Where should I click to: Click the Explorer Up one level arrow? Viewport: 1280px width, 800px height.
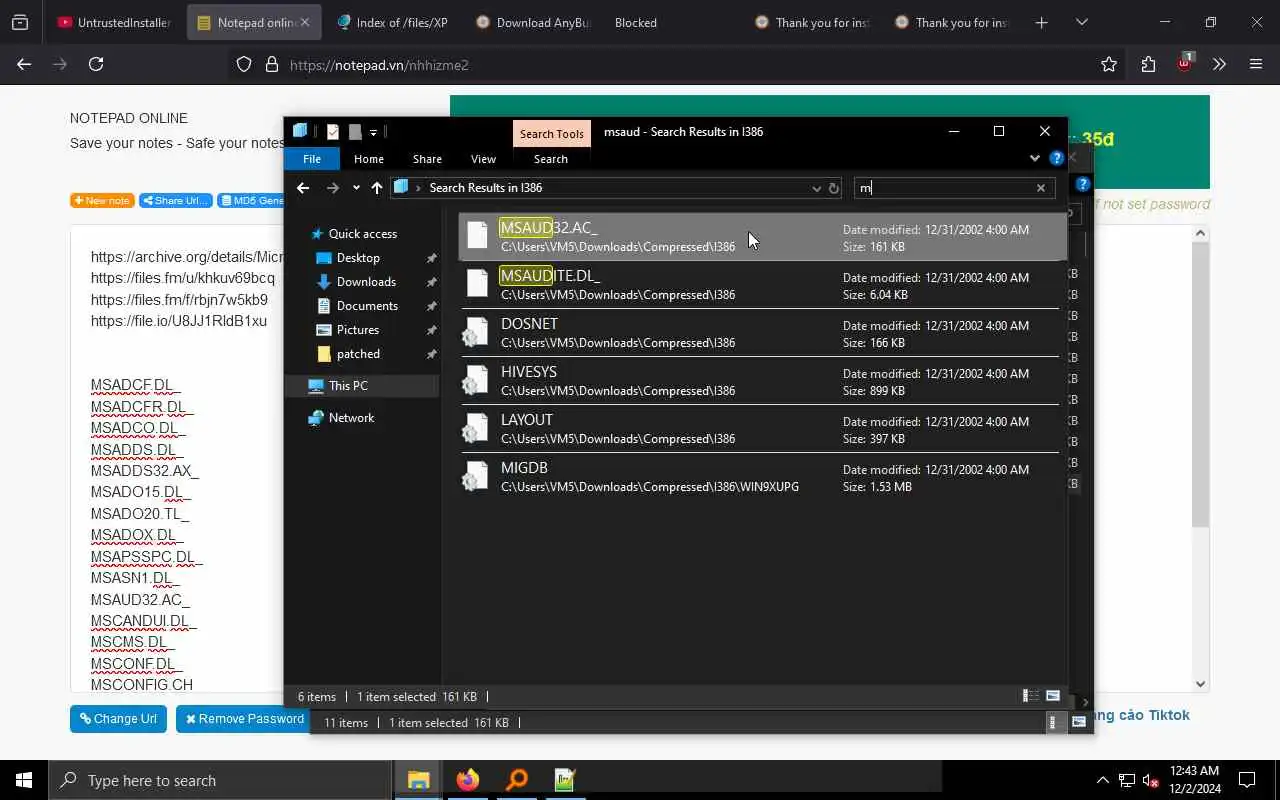tap(376, 188)
